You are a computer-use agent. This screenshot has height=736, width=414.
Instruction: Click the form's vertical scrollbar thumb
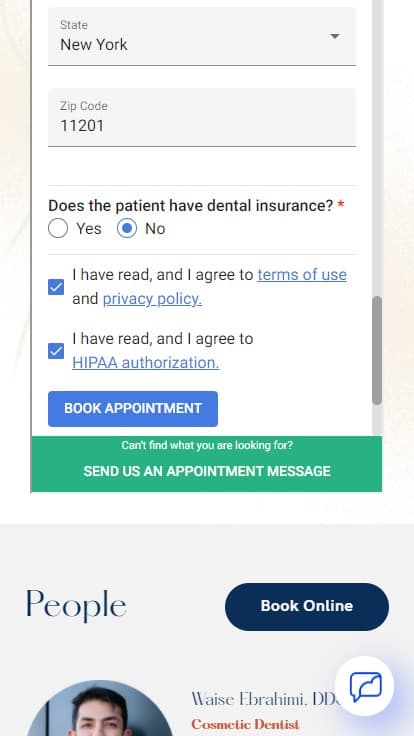click(377, 350)
